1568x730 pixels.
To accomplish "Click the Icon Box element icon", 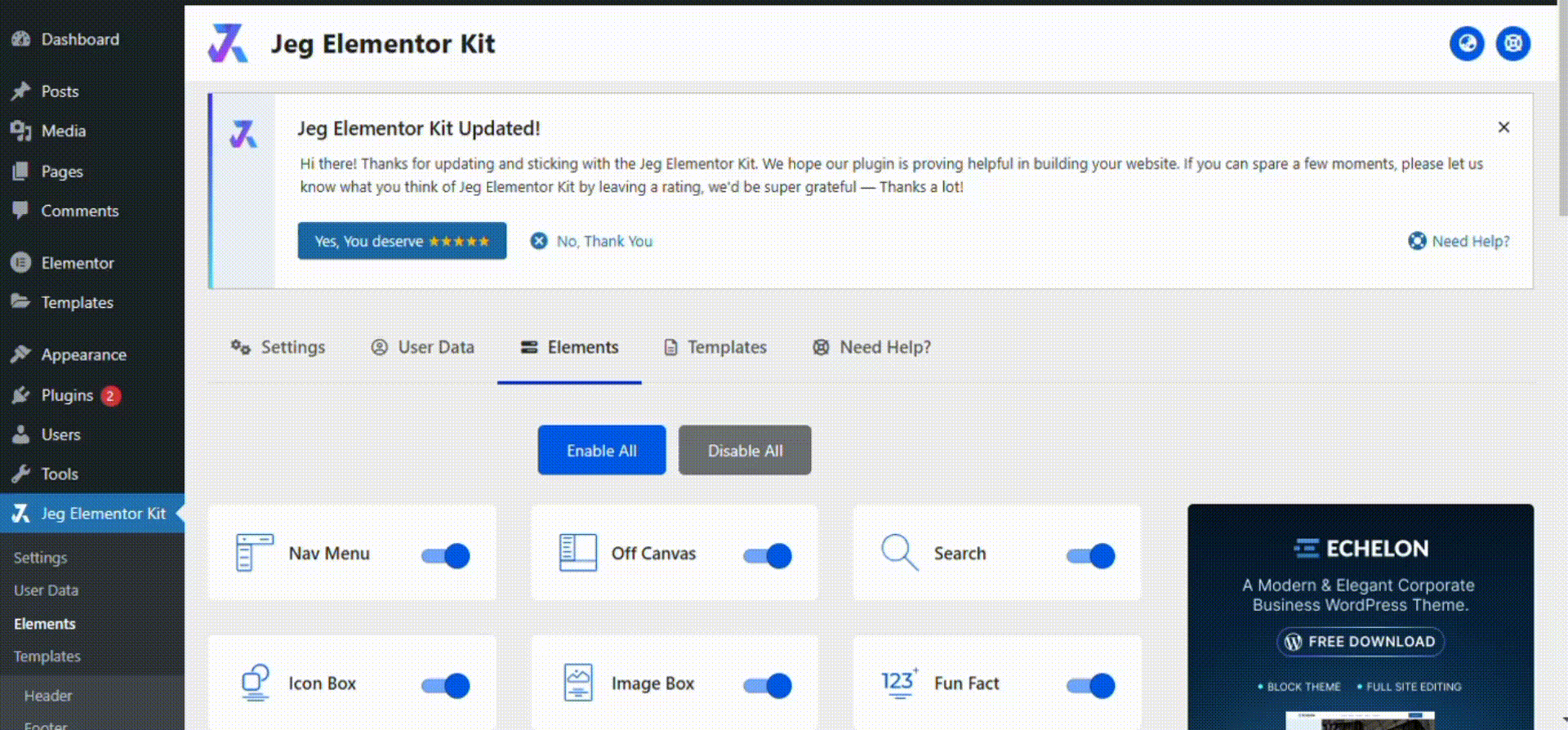I will (x=255, y=683).
